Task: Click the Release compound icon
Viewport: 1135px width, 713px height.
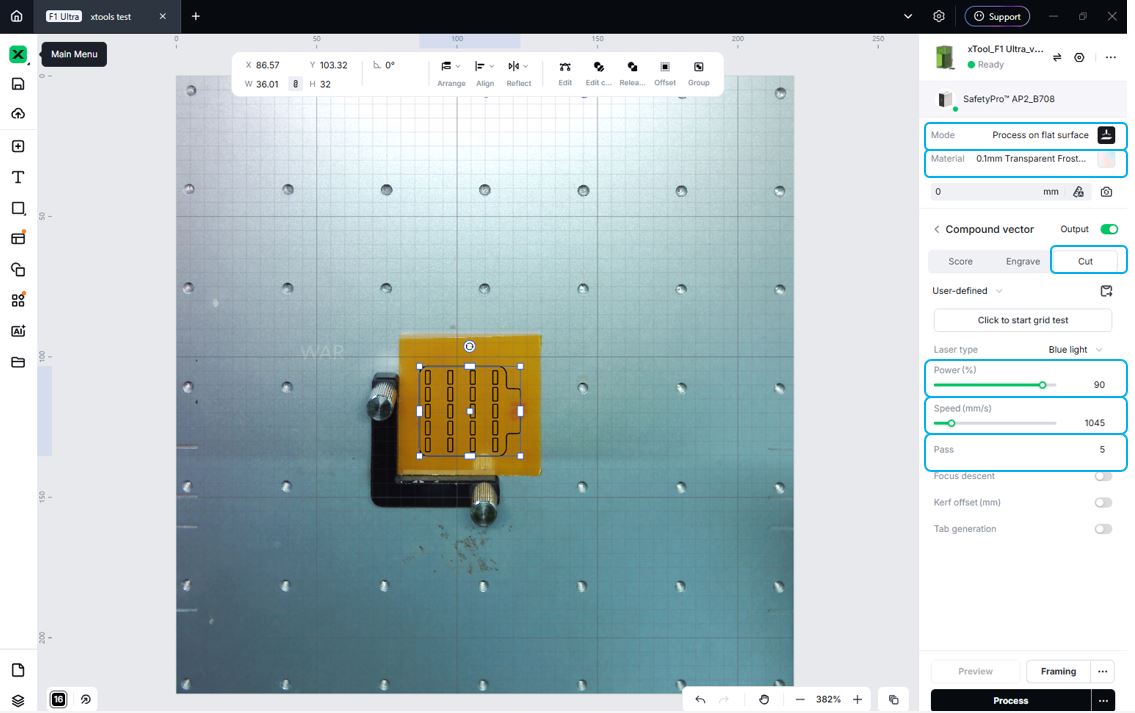Action: (x=632, y=72)
